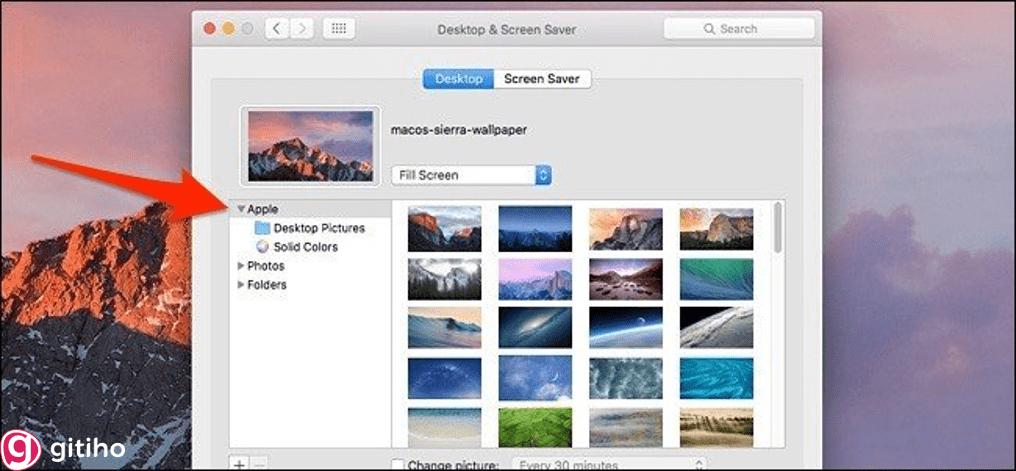Choose sunset rock above dark treeline wallpaper

(717, 229)
